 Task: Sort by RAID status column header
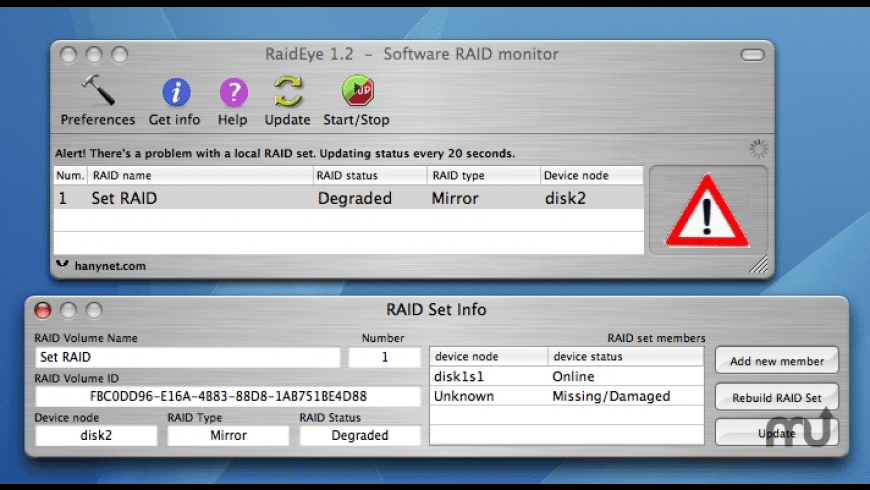368,176
